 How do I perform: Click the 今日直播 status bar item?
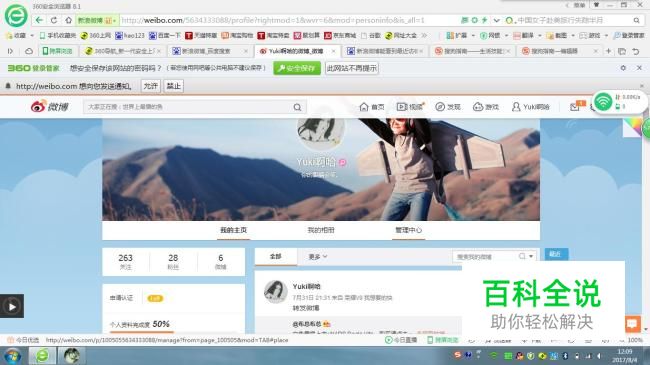(401, 340)
